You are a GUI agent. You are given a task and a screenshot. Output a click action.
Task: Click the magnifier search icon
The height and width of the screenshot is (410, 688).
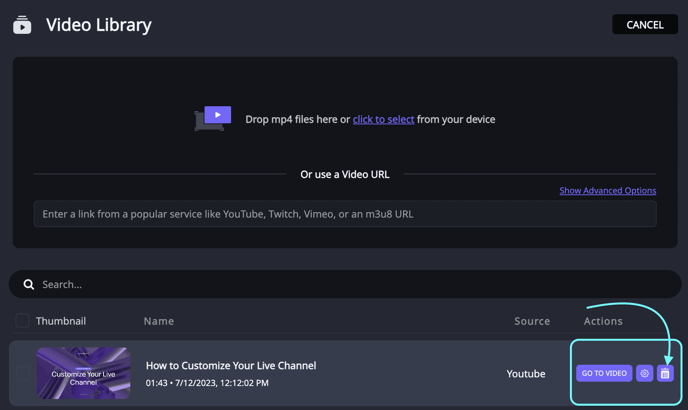tap(29, 284)
